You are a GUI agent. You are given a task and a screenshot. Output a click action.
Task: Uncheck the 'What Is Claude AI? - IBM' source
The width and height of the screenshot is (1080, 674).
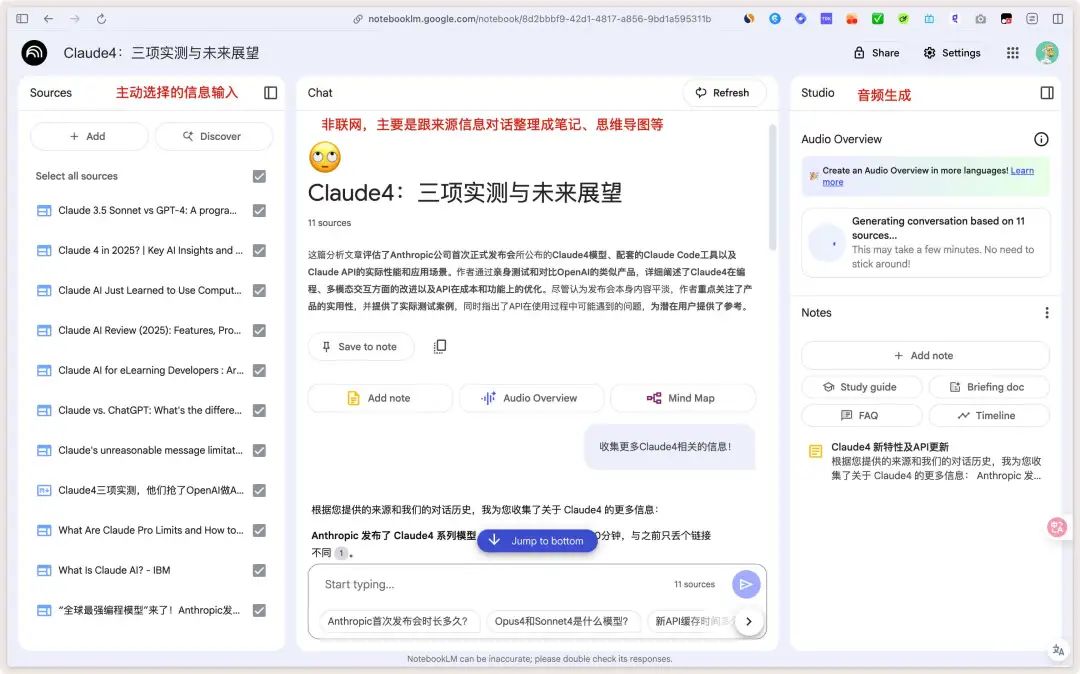pos(259,570)
